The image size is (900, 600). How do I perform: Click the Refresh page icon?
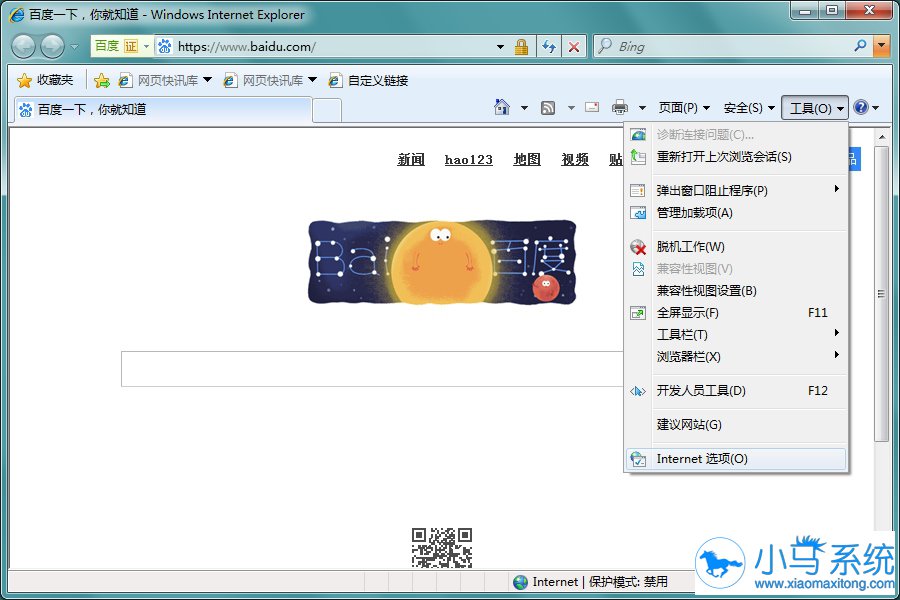[x=549, y=47]
